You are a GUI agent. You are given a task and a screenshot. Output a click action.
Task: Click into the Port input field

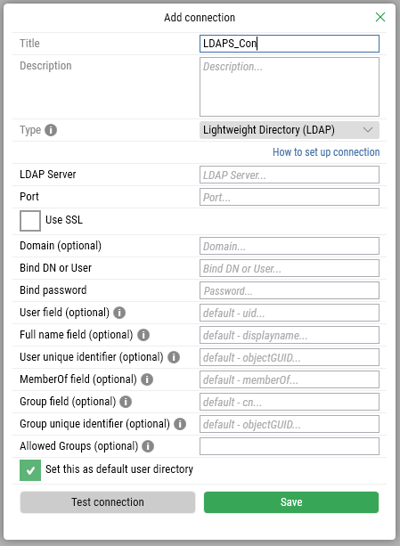(x=289, y=197)
